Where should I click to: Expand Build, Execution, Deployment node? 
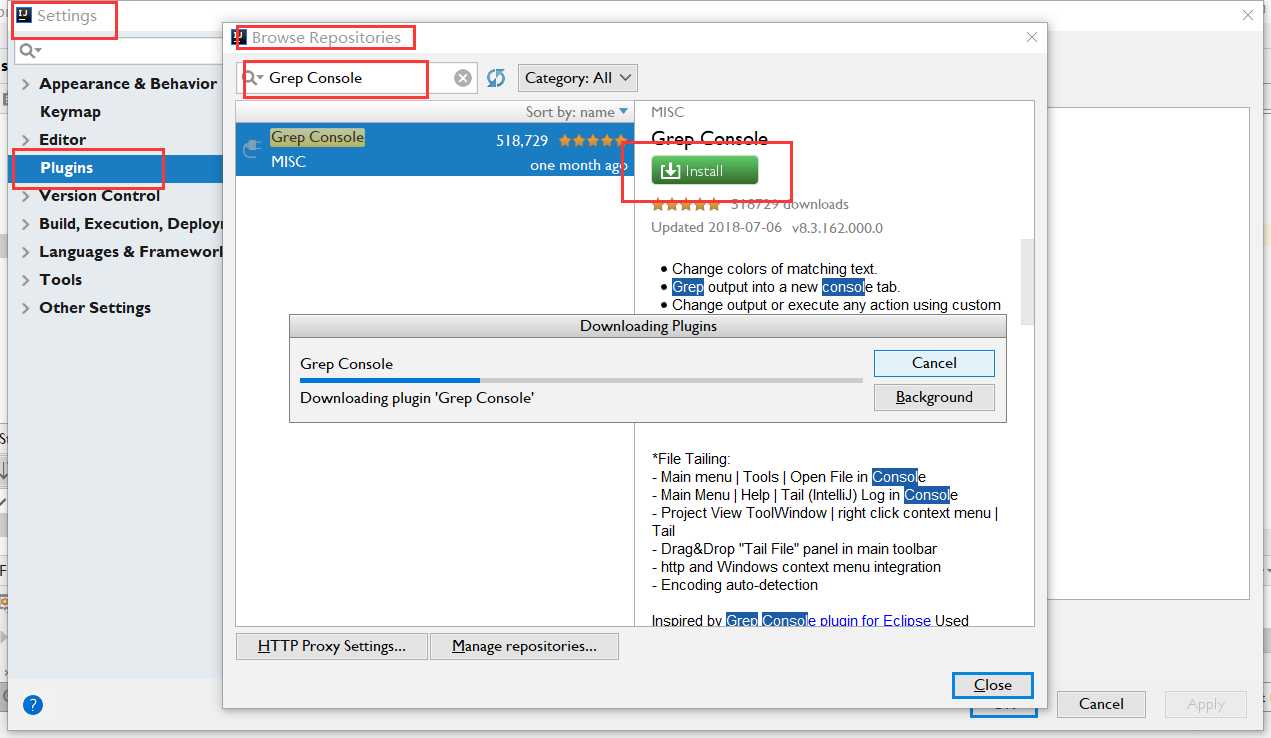26,224
